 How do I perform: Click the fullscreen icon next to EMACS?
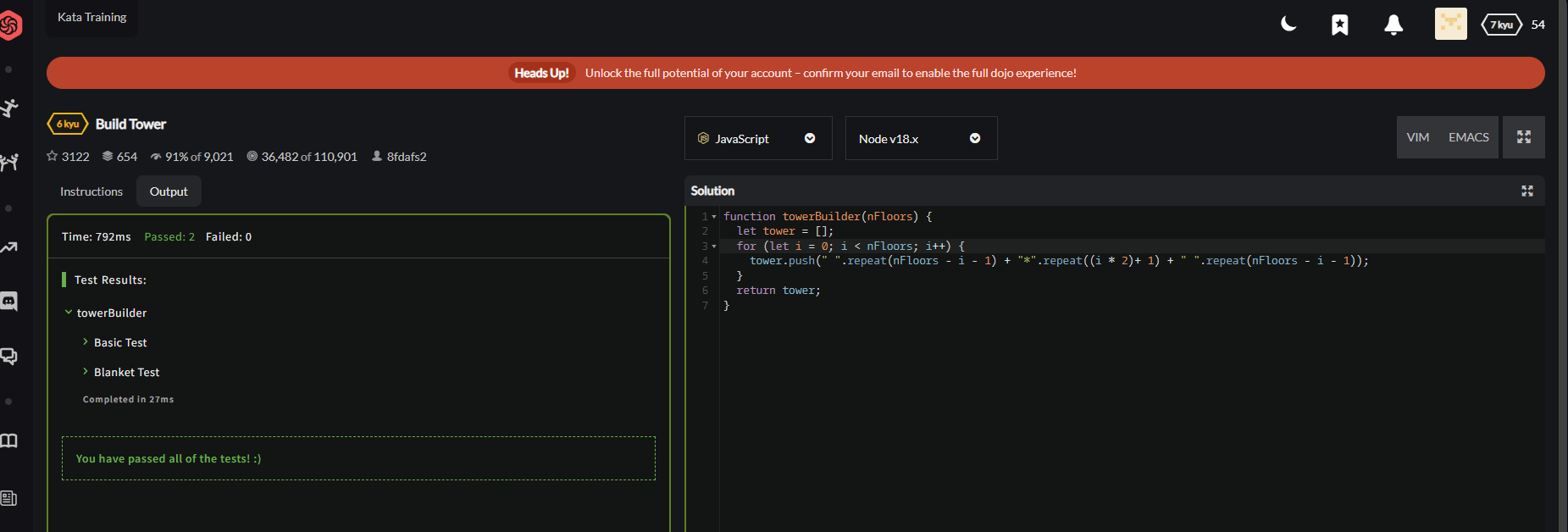pos(1523,137)
